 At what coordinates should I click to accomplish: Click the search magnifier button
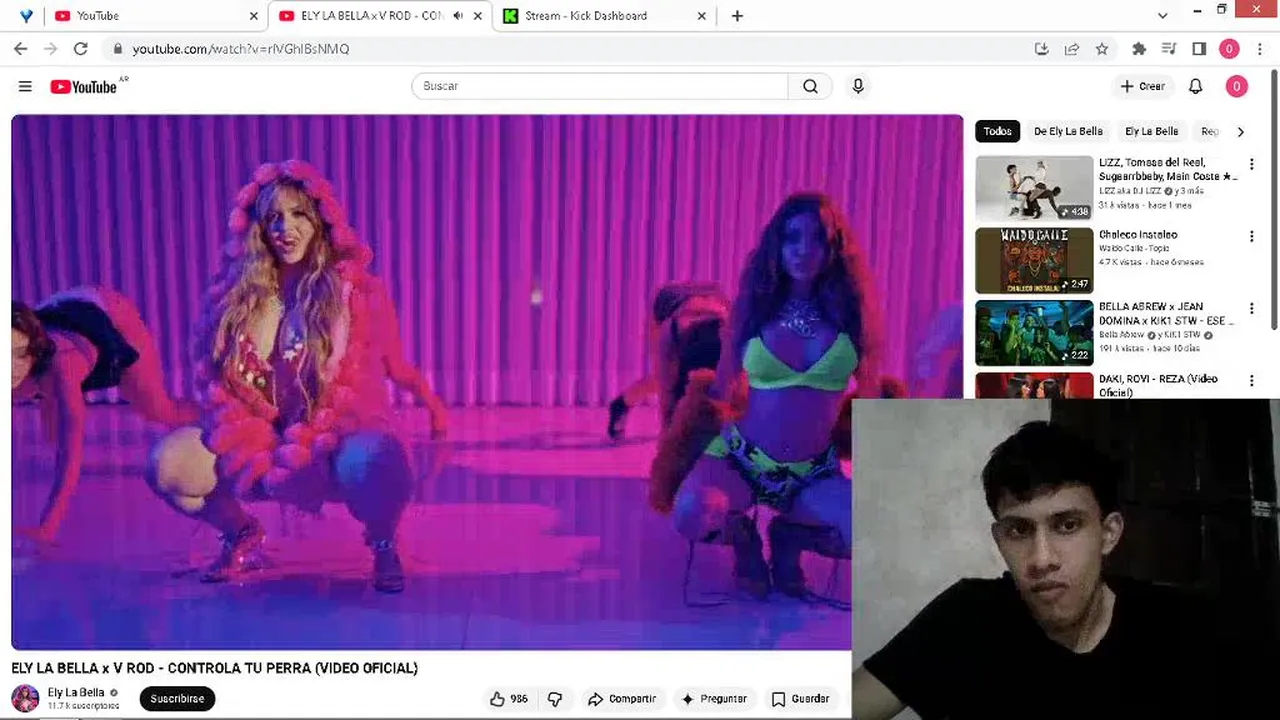tap(810, 86)
